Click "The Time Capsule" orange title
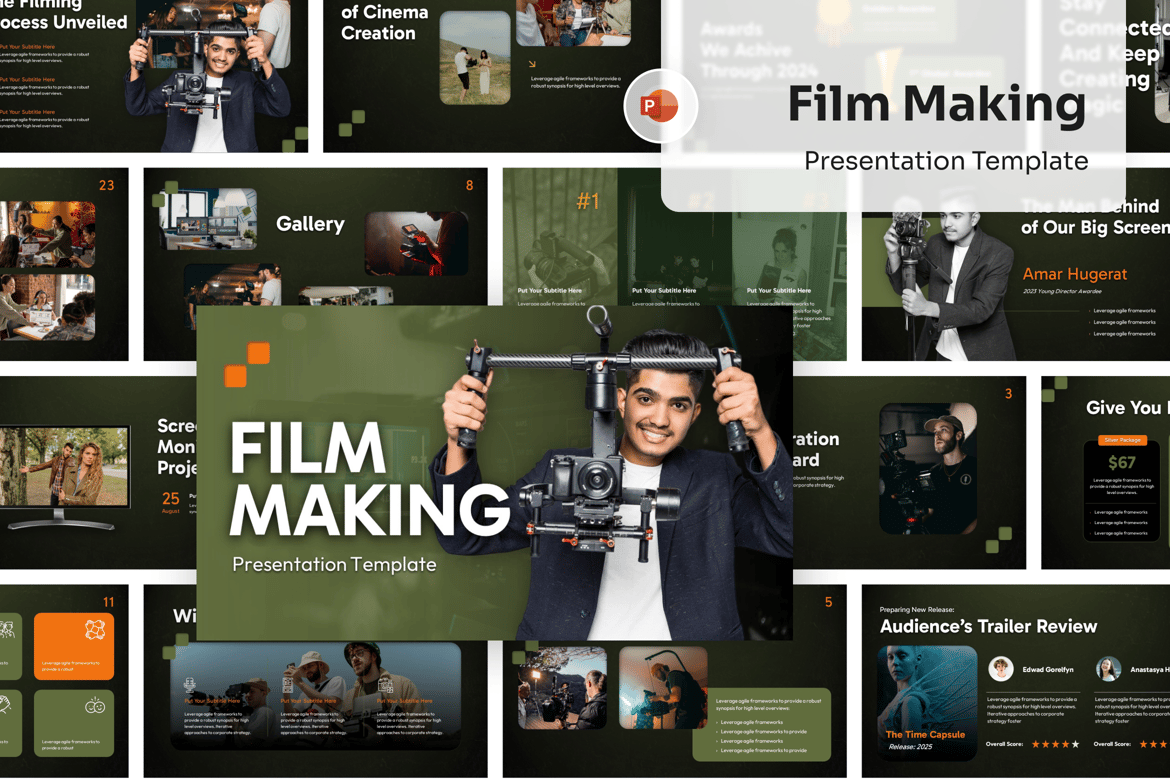1170x780 pixels. (x=925, y=734)
